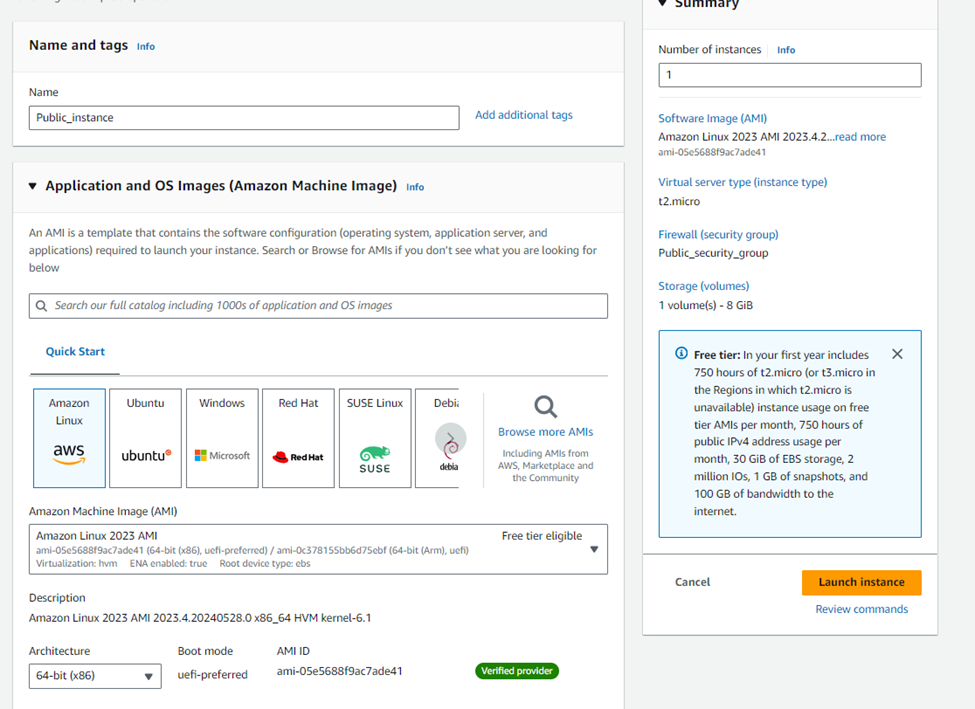Image resolution: width=975 pixels, height=709 pixels.
Task: Collapse the Summary panel
Action: click(x=663, y=4)
